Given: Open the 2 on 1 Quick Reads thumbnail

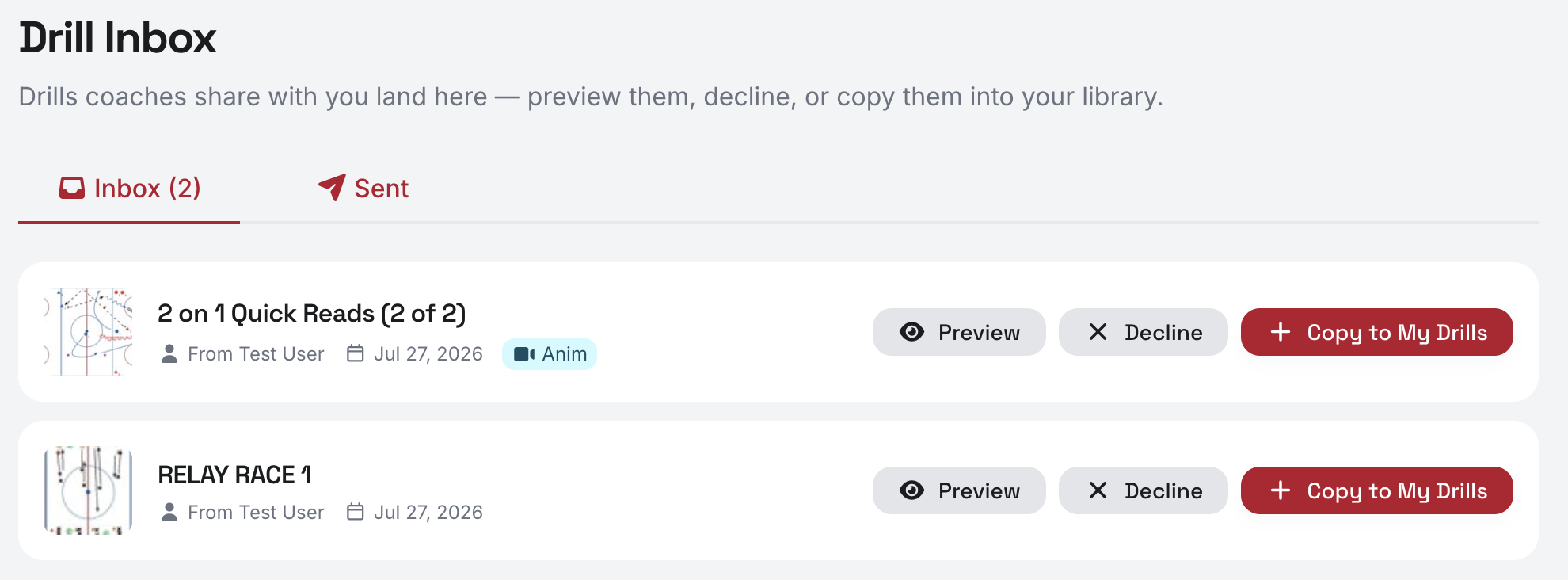Looking at the screenshot, I should tap(88, 332).
